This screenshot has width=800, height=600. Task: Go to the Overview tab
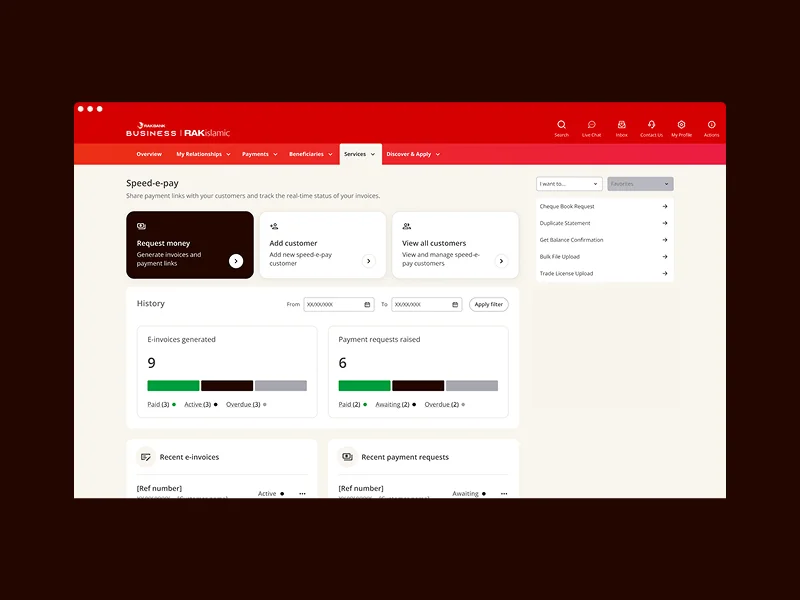(149, 154)
